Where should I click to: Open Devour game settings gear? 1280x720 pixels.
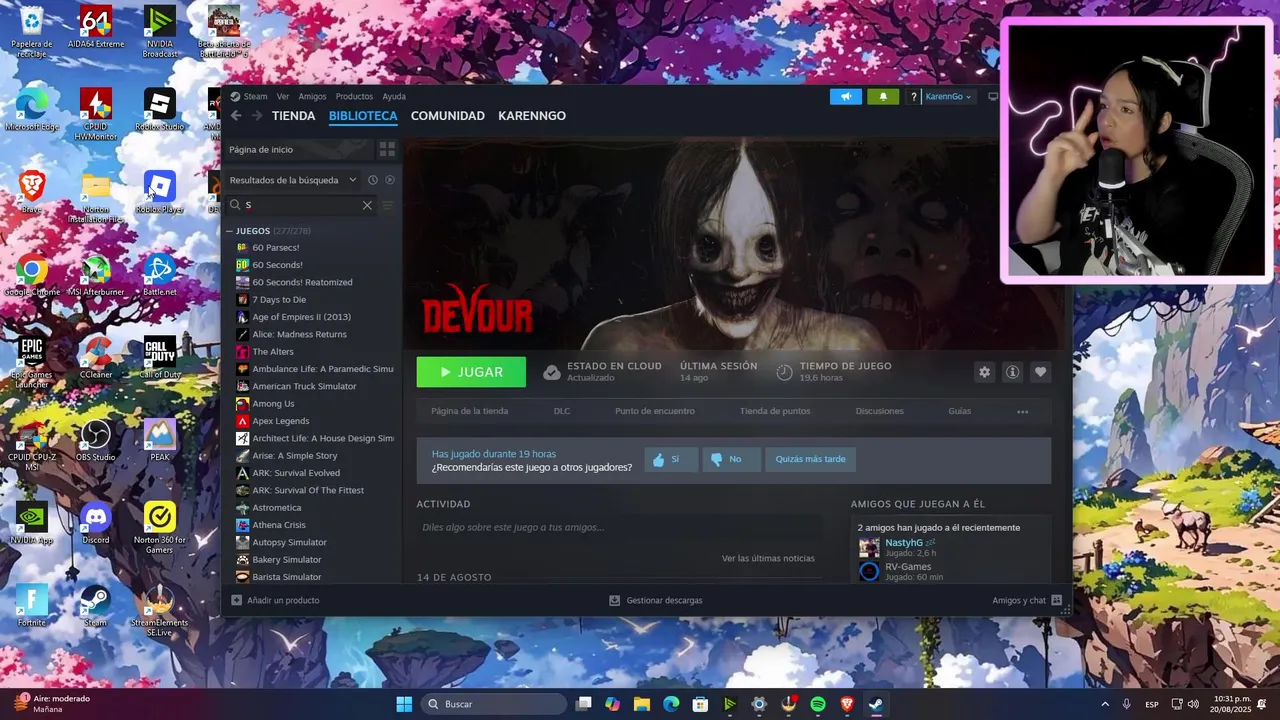984,372
